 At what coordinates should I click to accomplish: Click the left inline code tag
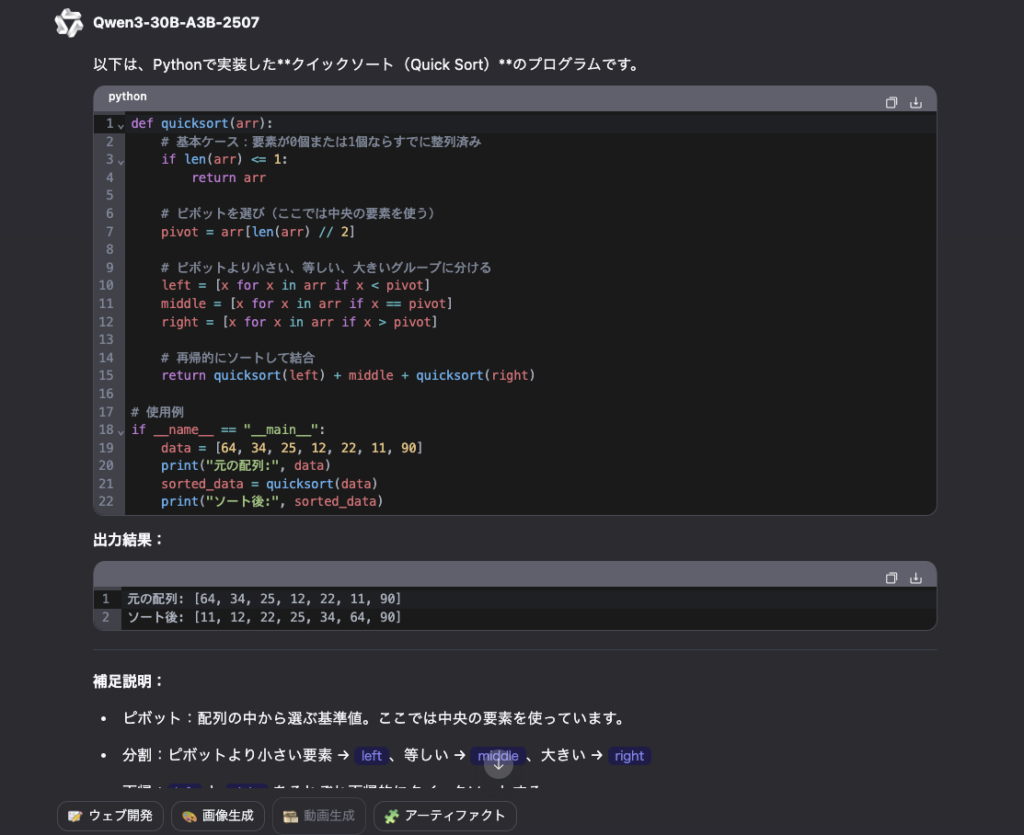click(x=371, y=756)
